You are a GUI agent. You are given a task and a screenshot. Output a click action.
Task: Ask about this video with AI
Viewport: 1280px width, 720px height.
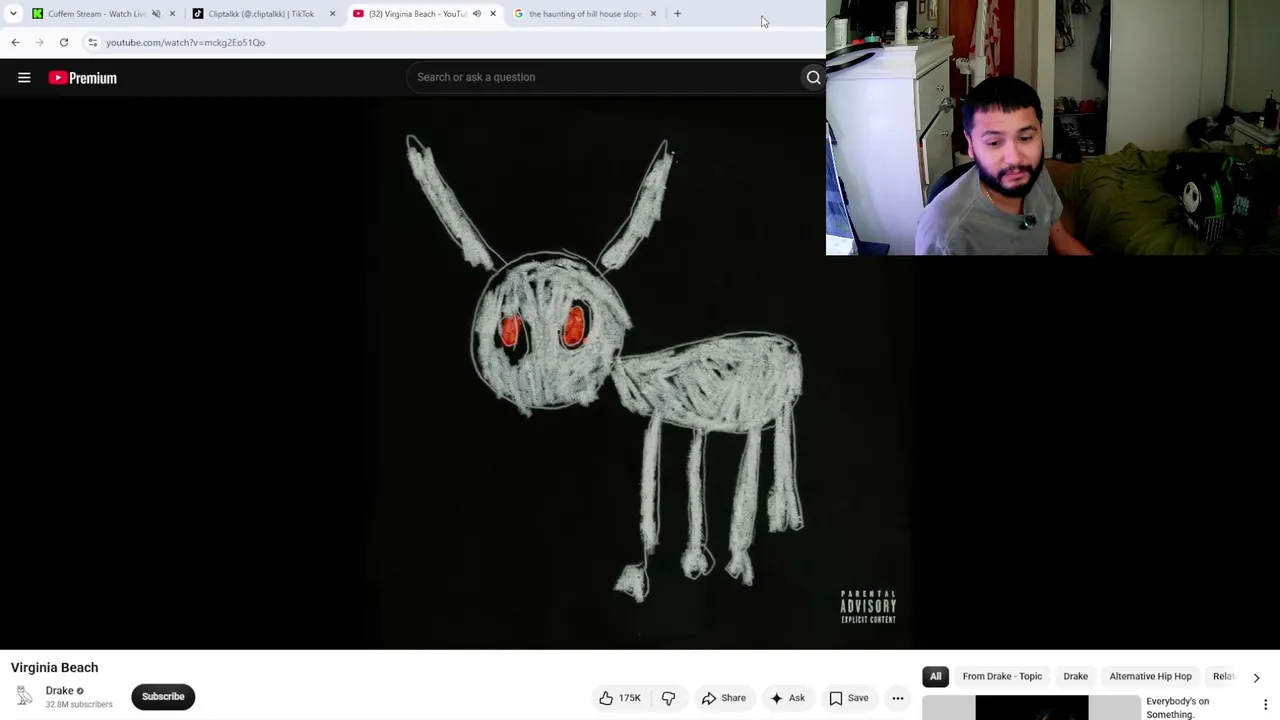point(787,698)
